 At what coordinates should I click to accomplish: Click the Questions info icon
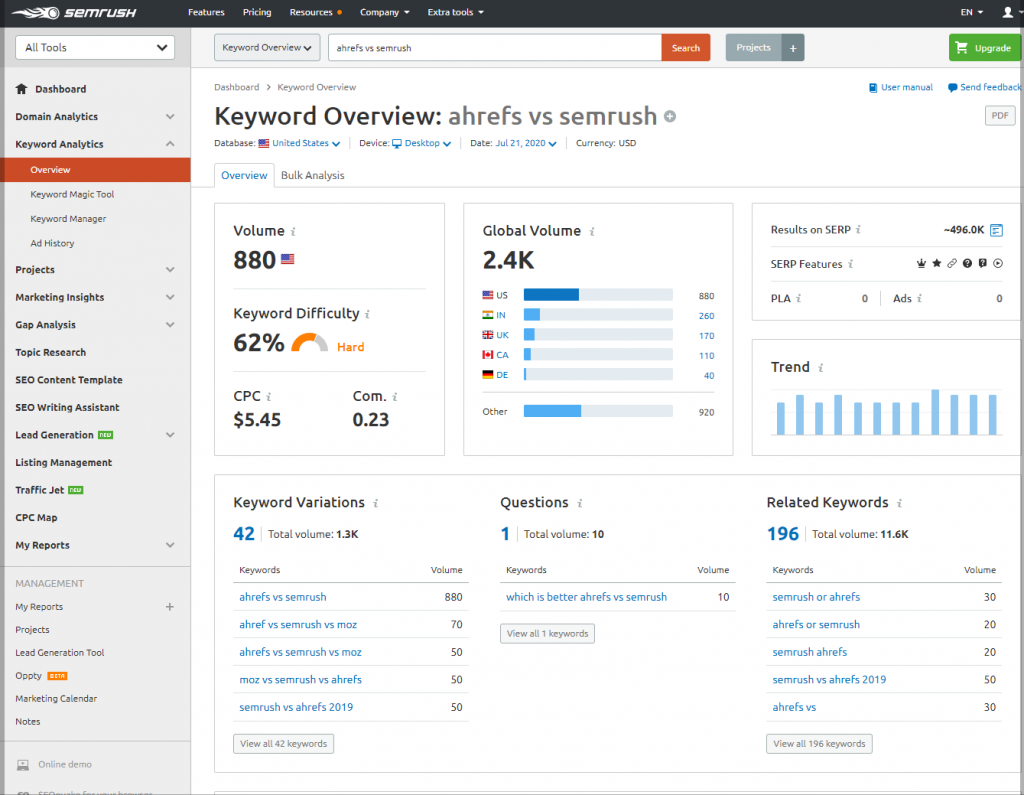(580, 503)
